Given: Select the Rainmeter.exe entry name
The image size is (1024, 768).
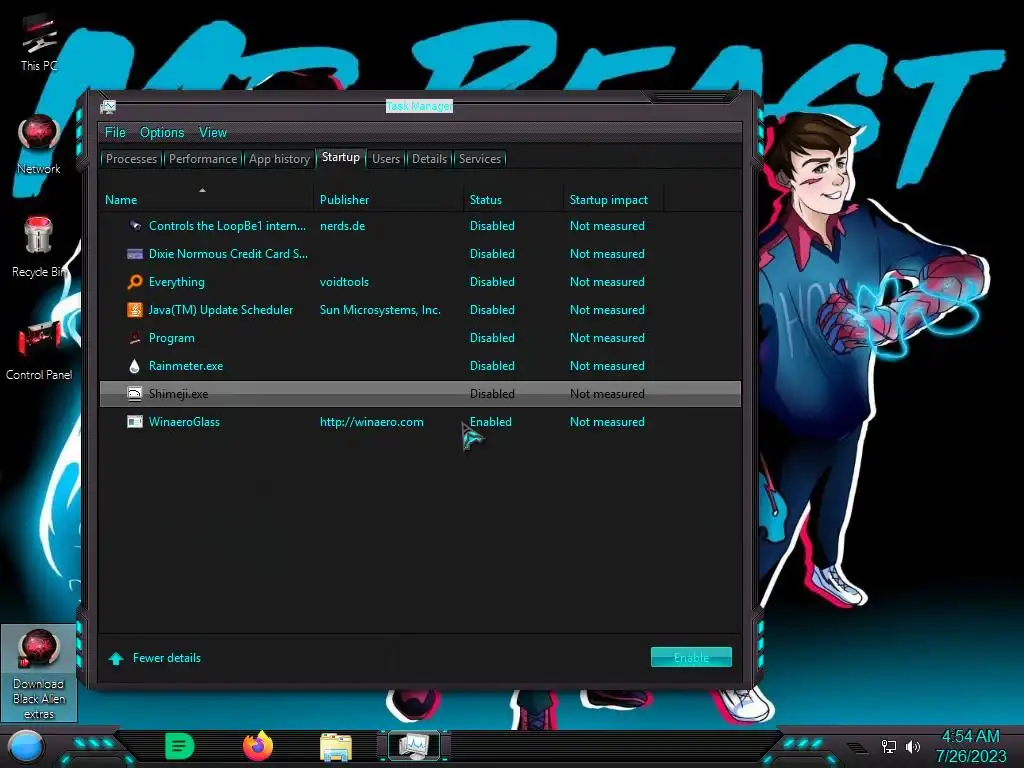Looking at the screenshot, I should point(185,366).
